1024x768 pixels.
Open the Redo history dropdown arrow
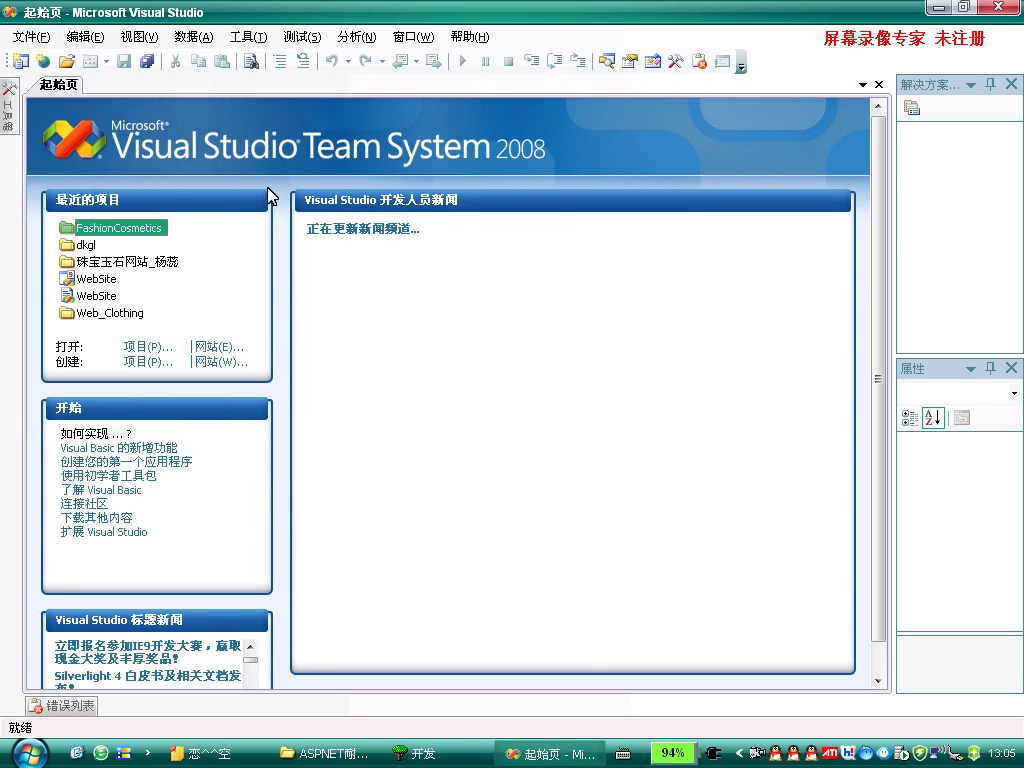pyautogui.click(x=382, y=62)
